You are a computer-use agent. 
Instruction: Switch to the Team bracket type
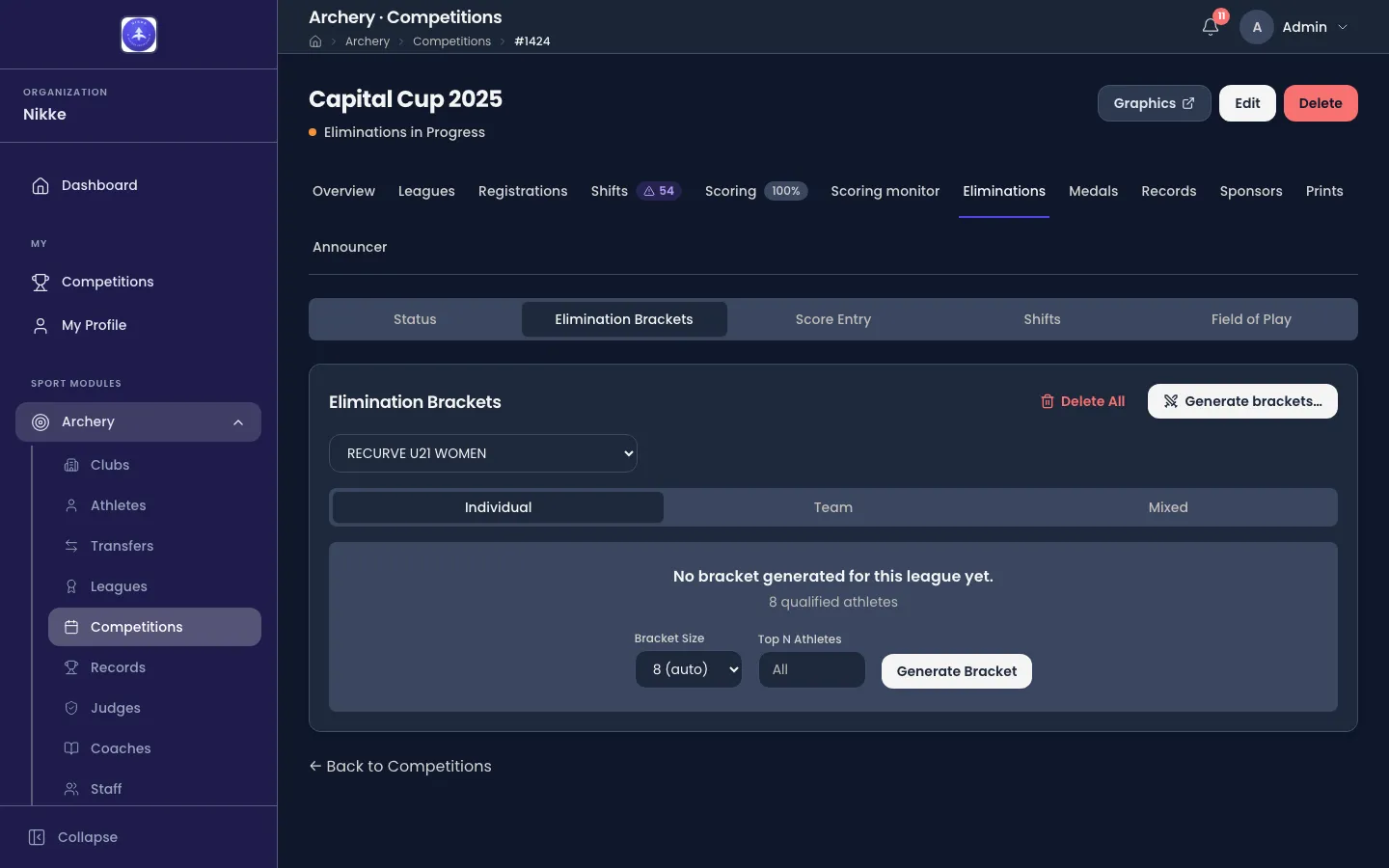pyautogui.click(x=833, y=507)
